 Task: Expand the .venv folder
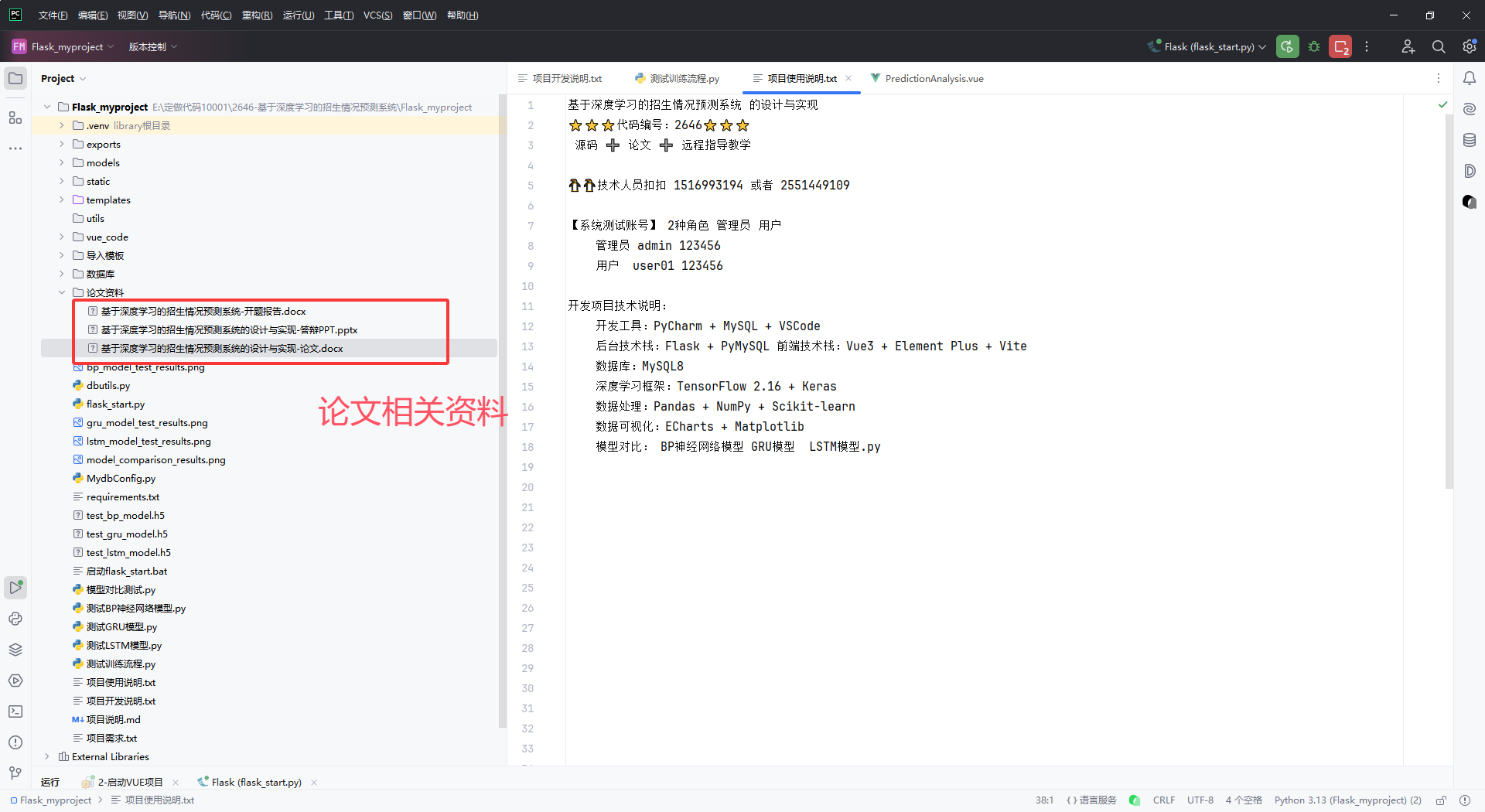click(x=62, y=125)
